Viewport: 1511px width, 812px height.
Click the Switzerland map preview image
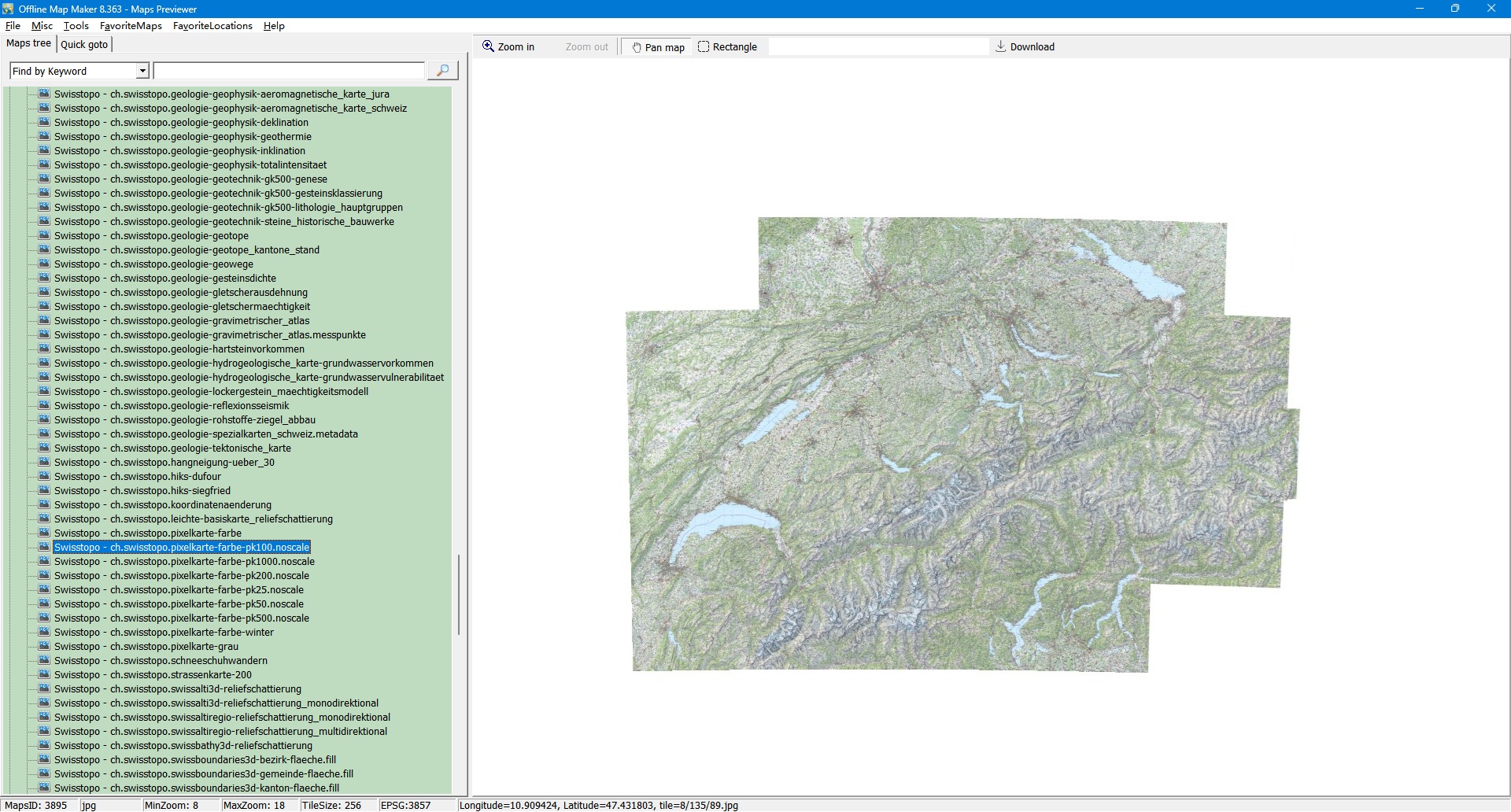click(x=960, y=445)
